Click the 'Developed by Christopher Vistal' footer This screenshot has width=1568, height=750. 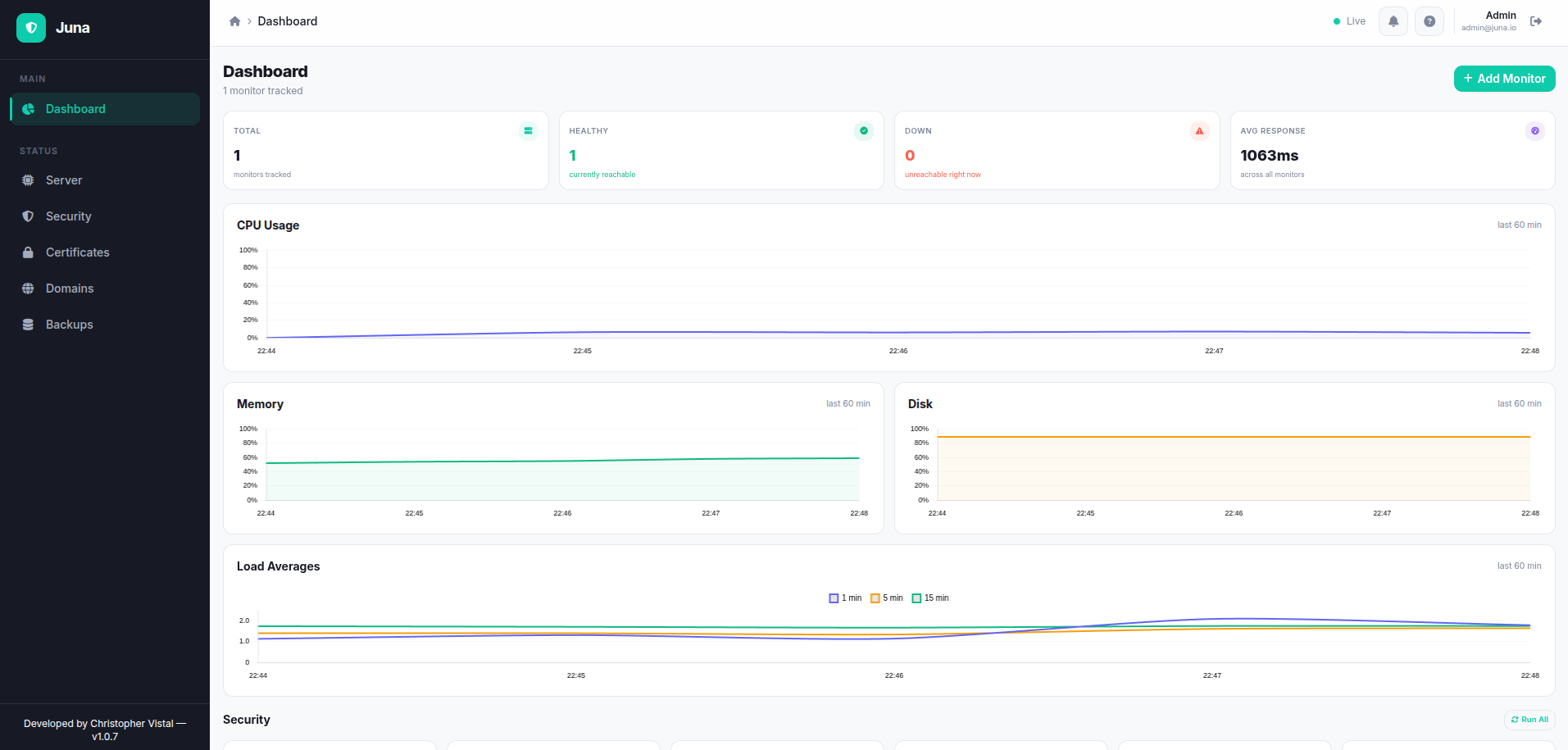pos(105,730)
